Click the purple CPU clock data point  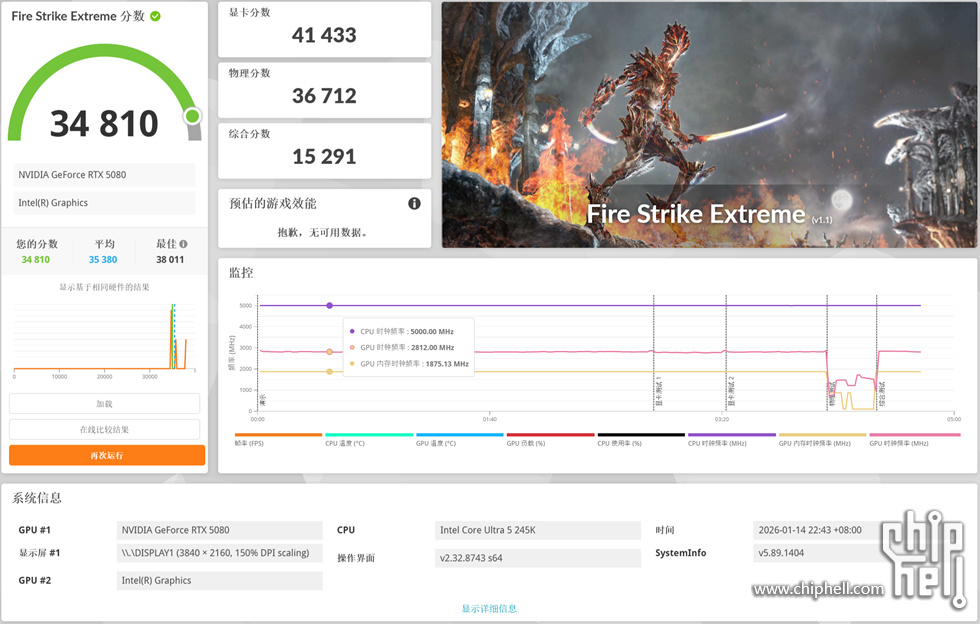point(329,306)
